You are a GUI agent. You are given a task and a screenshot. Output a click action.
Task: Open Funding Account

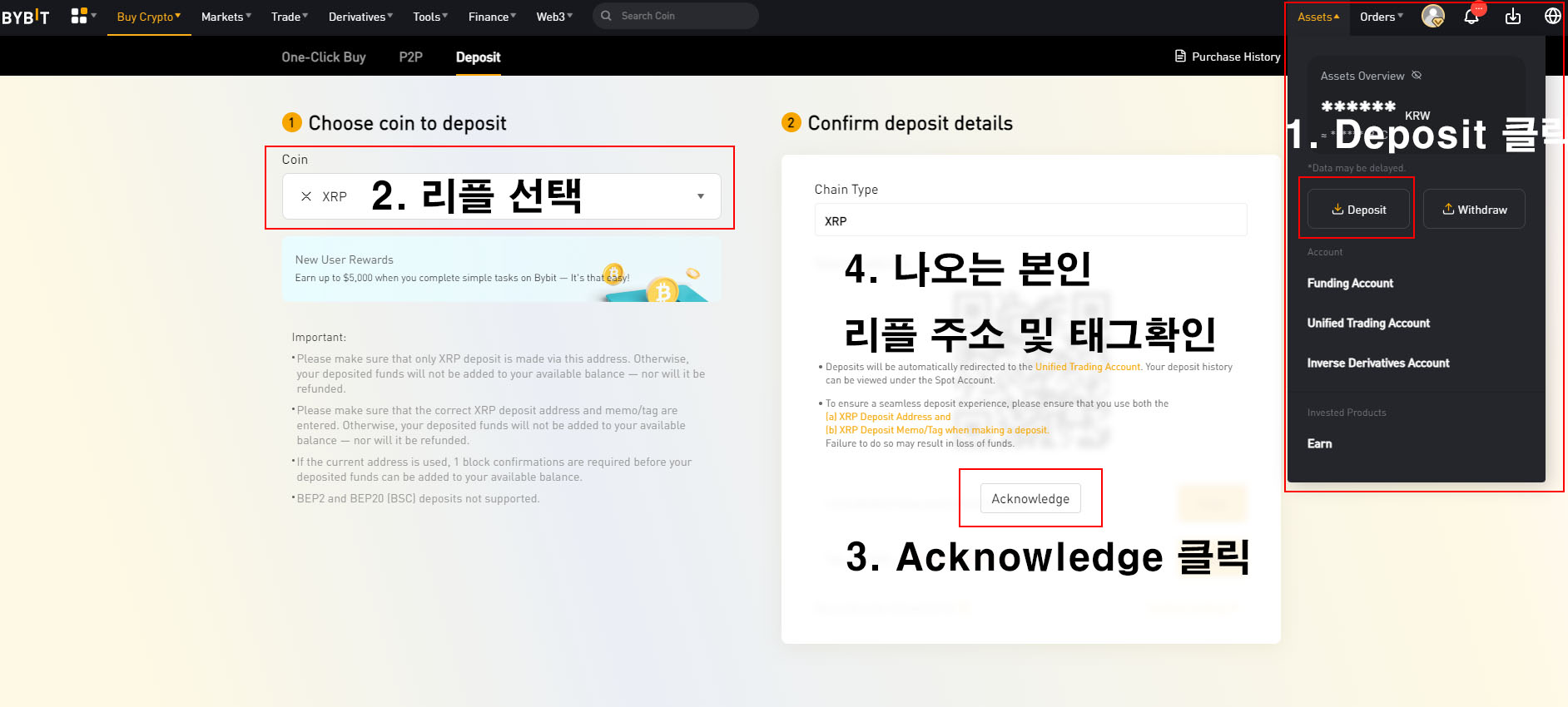1350,283
